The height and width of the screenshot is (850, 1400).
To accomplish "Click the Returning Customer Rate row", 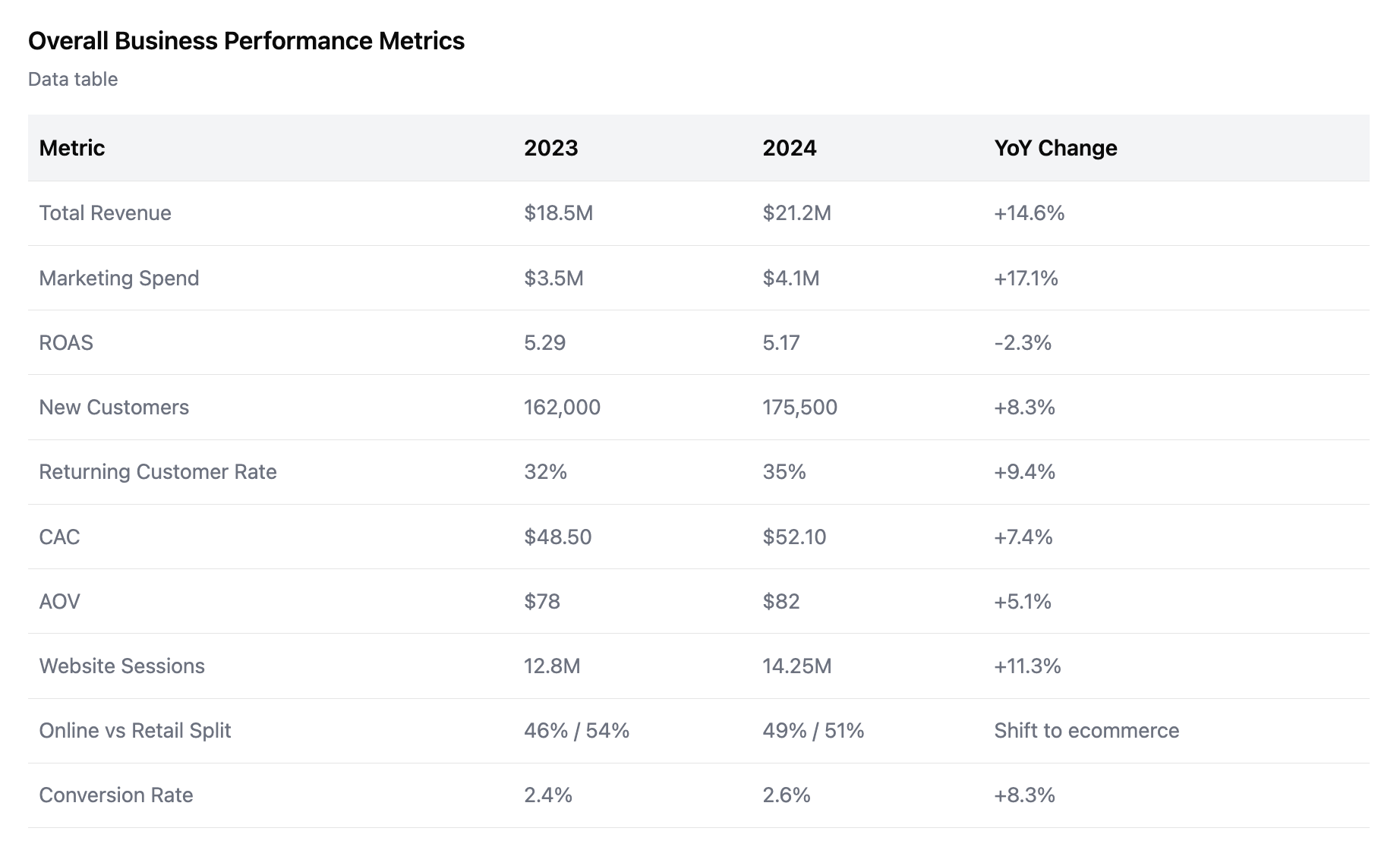I will click(x=159, y=471).
